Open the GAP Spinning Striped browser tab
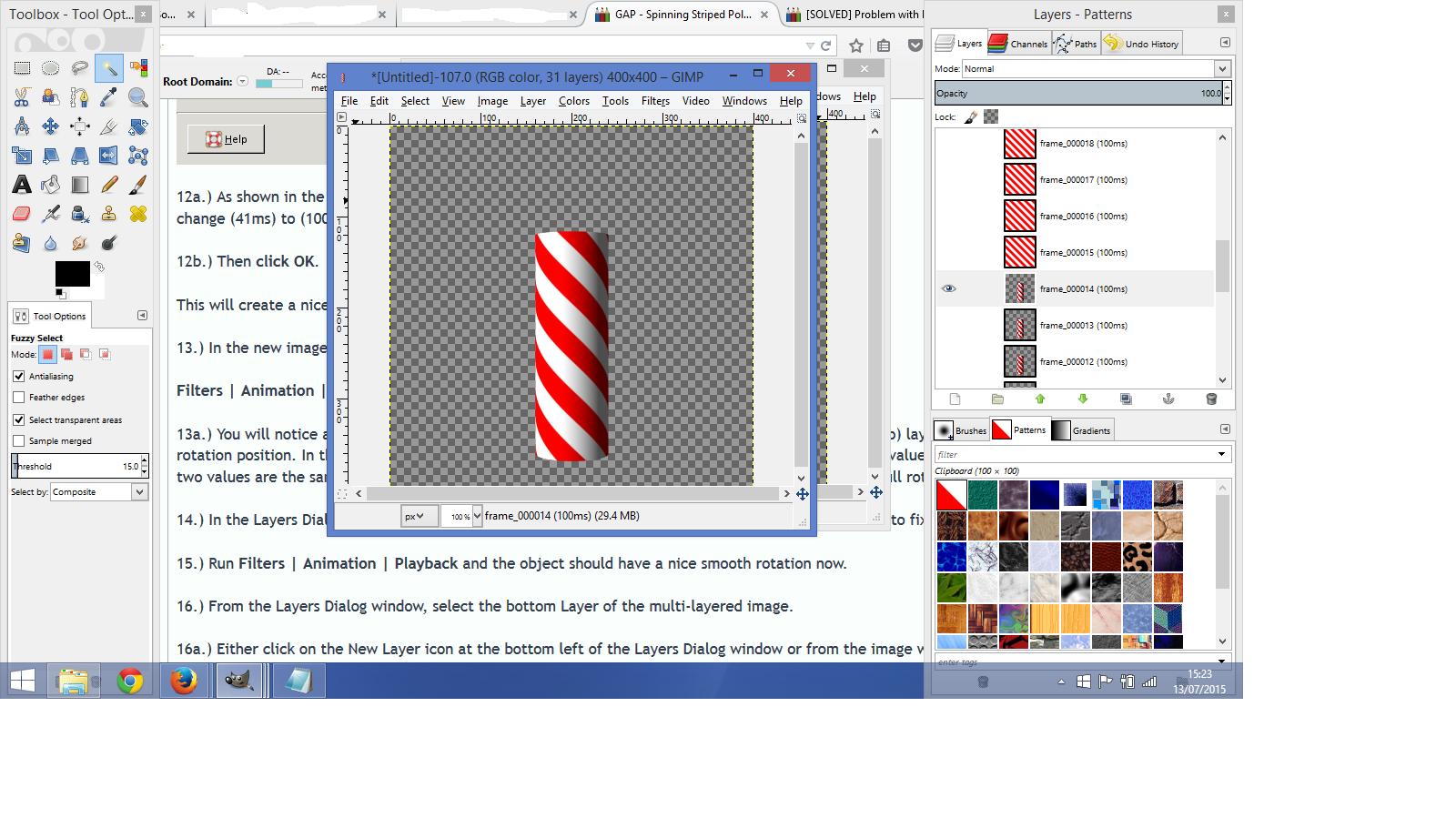The image size is (1456, 818). click(681, 15)
